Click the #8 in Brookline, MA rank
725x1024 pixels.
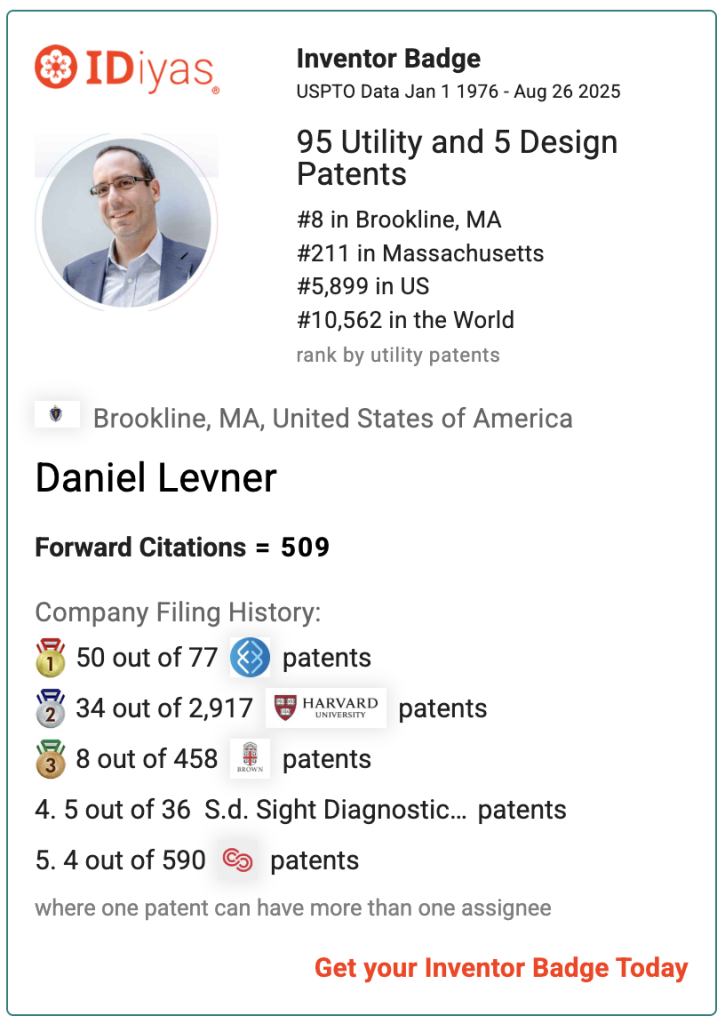(399, 219)
